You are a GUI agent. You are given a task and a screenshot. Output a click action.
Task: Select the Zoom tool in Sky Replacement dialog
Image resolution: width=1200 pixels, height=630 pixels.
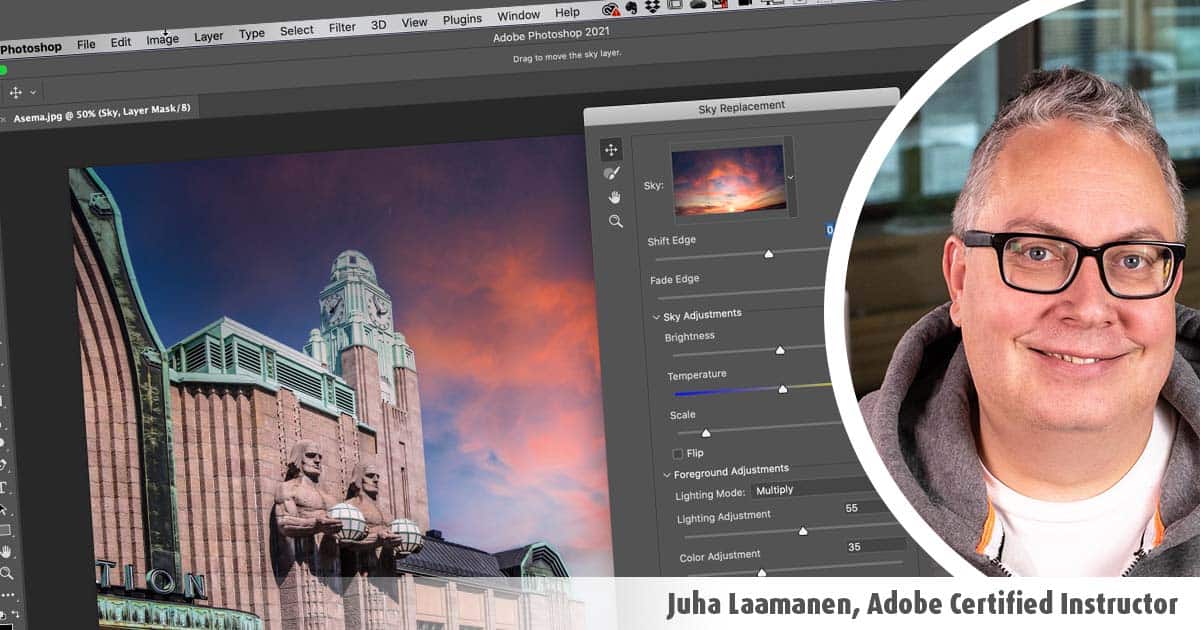pyautogui.click(x=616, y=221)
